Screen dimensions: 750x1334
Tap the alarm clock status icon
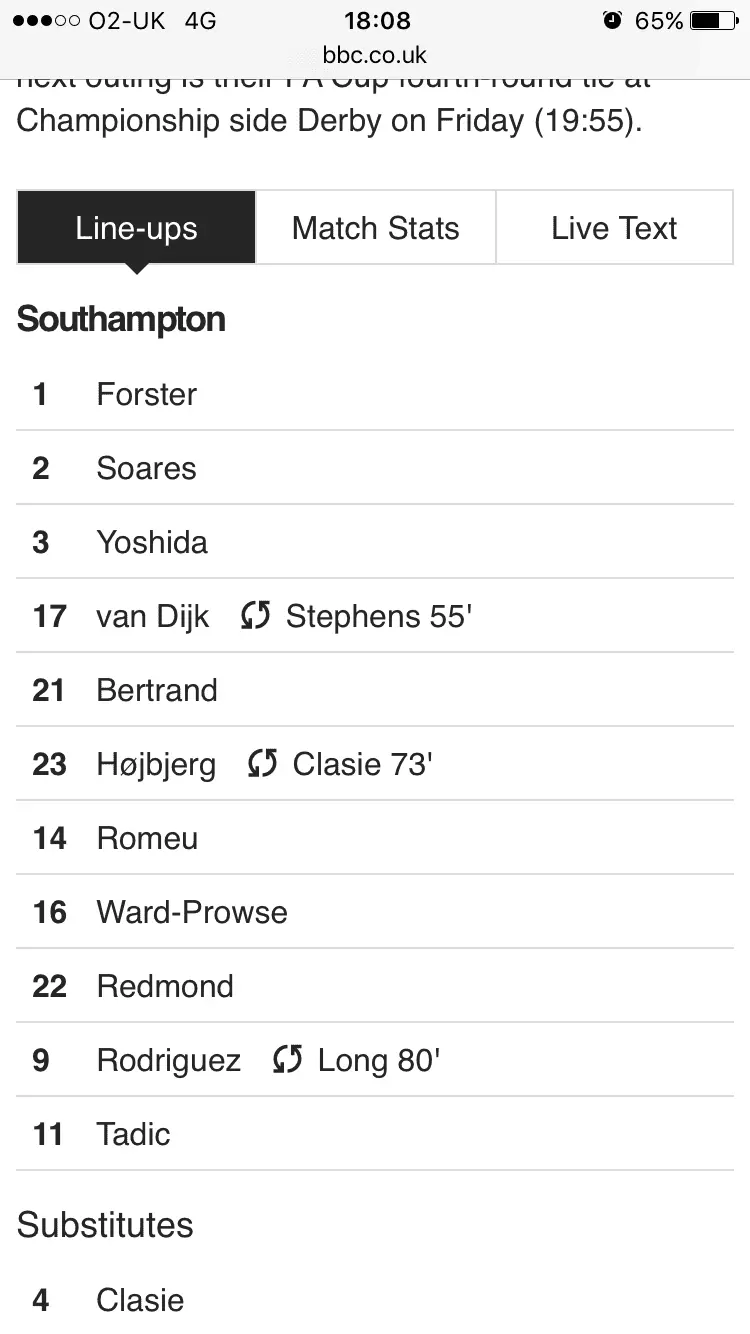[x=612, y=21]
